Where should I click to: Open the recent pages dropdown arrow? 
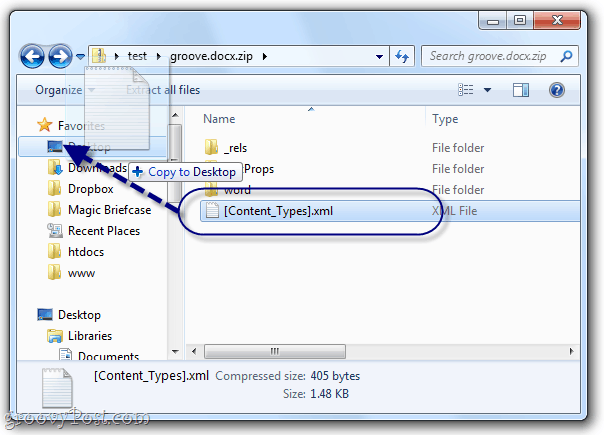click(80, 57)
